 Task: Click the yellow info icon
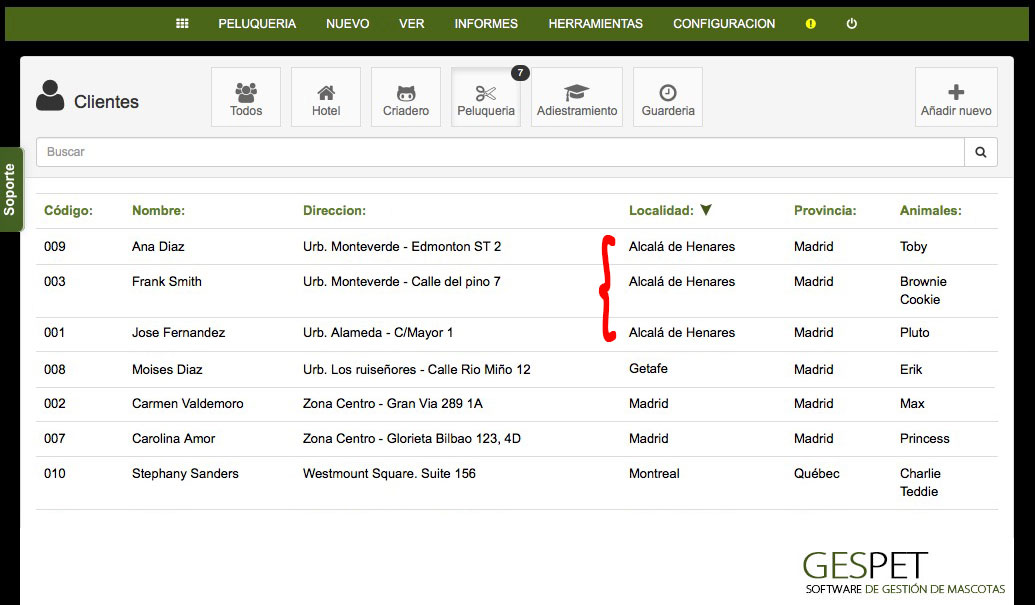[810, 23]
